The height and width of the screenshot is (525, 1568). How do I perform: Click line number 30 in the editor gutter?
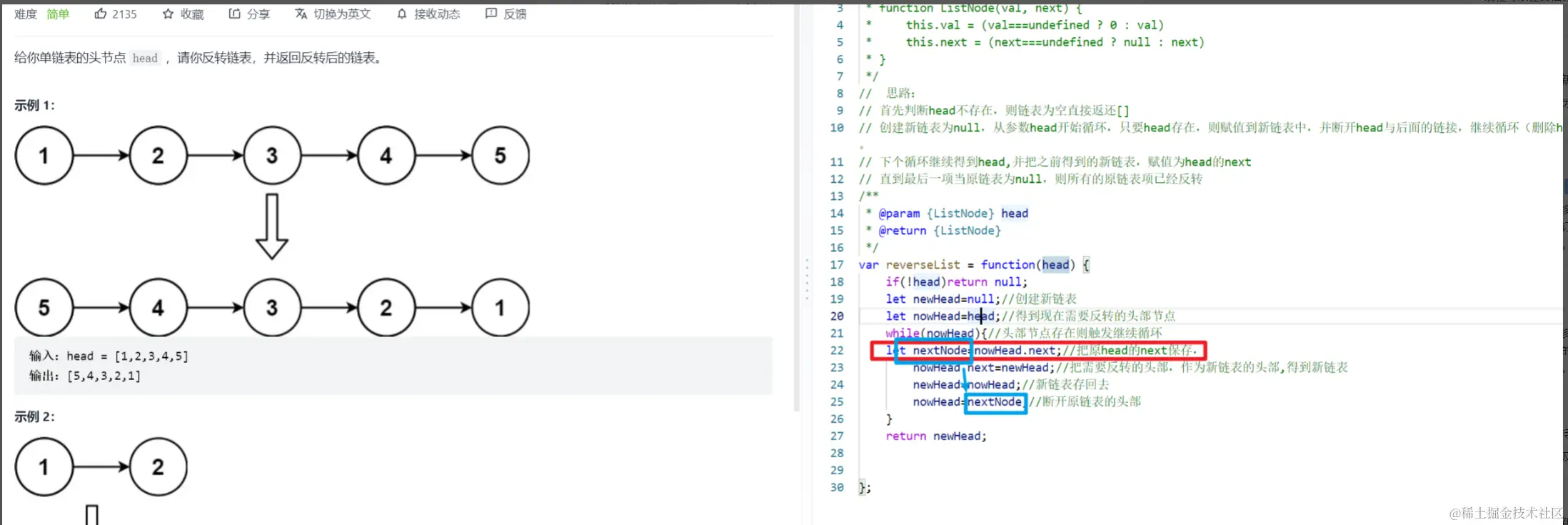coord(837,487)
